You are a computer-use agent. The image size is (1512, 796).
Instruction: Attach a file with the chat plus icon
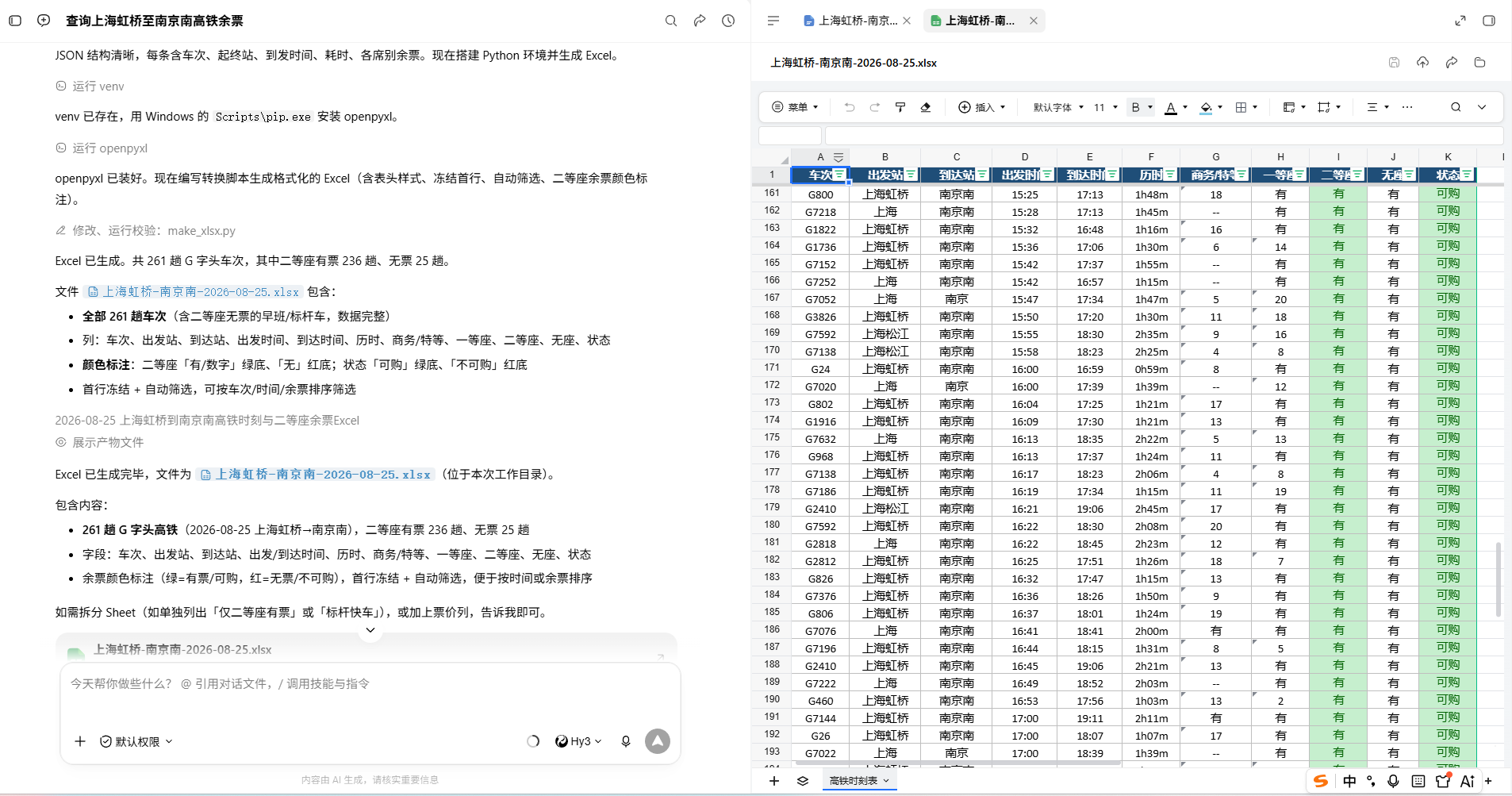point(80,741)
